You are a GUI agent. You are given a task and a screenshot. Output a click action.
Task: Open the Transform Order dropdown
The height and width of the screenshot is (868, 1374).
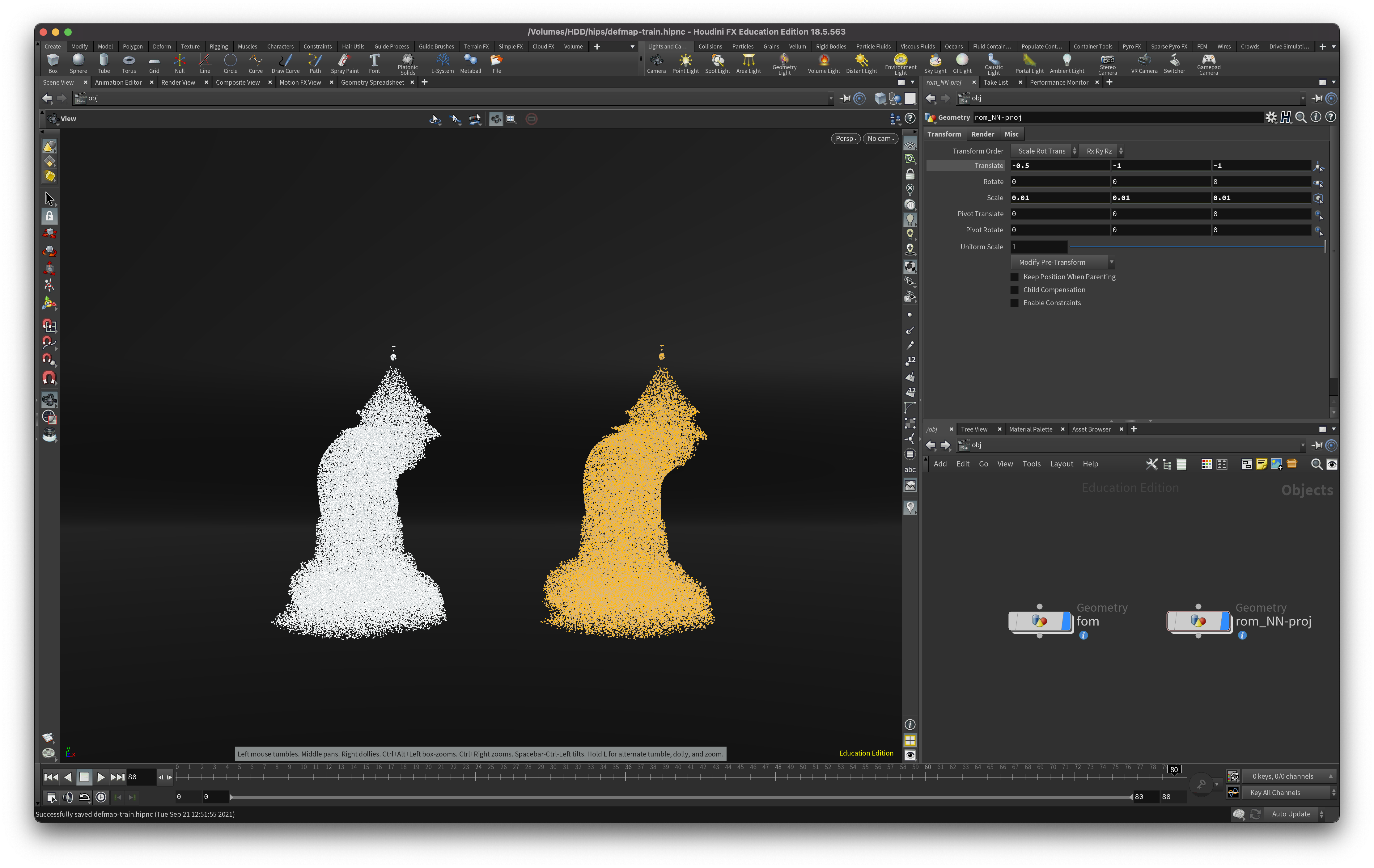(1044, 151)
